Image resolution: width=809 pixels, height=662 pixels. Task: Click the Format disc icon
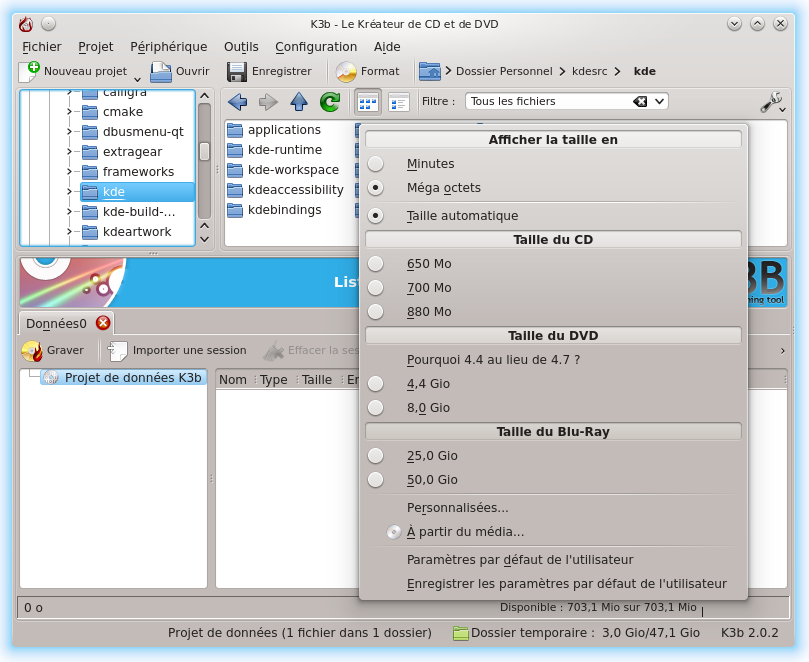click(x=346, y=72)
